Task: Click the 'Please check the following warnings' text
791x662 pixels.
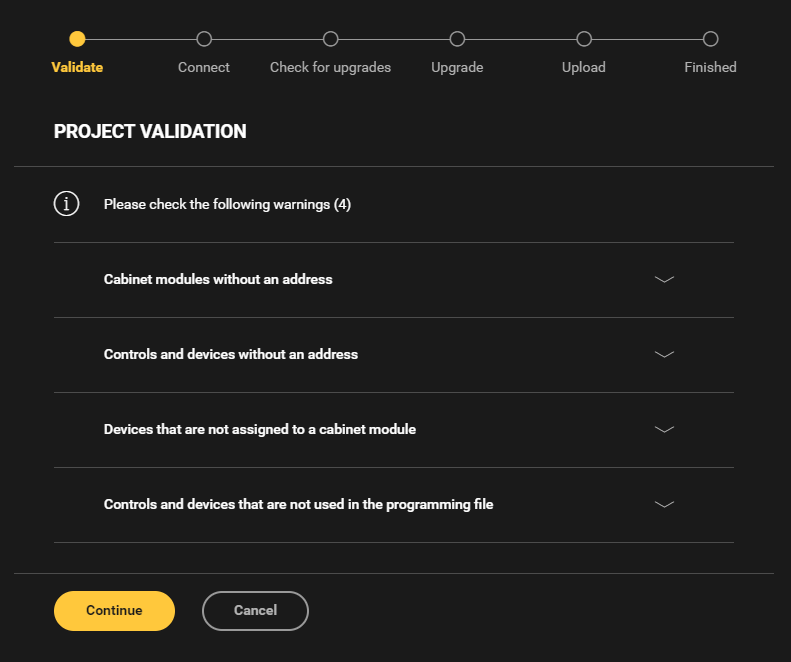Action: point(227,205)
